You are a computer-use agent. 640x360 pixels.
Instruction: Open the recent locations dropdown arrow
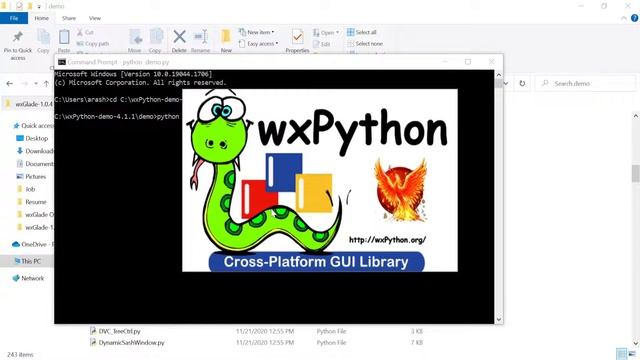point(36,83)
